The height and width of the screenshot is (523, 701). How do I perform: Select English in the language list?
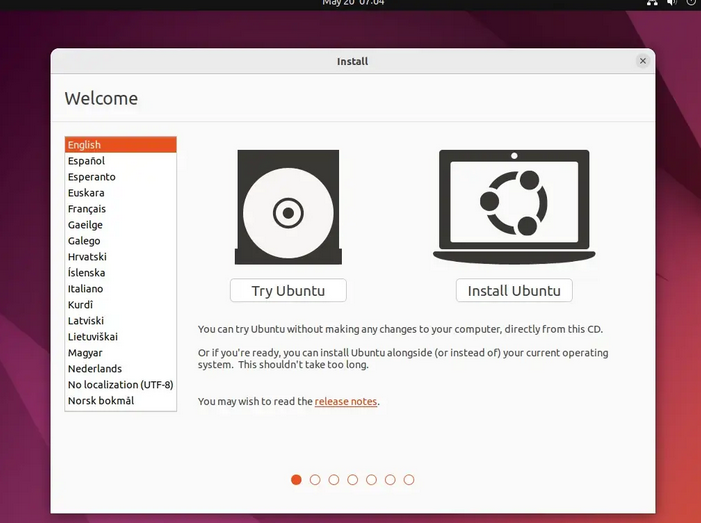121,145
